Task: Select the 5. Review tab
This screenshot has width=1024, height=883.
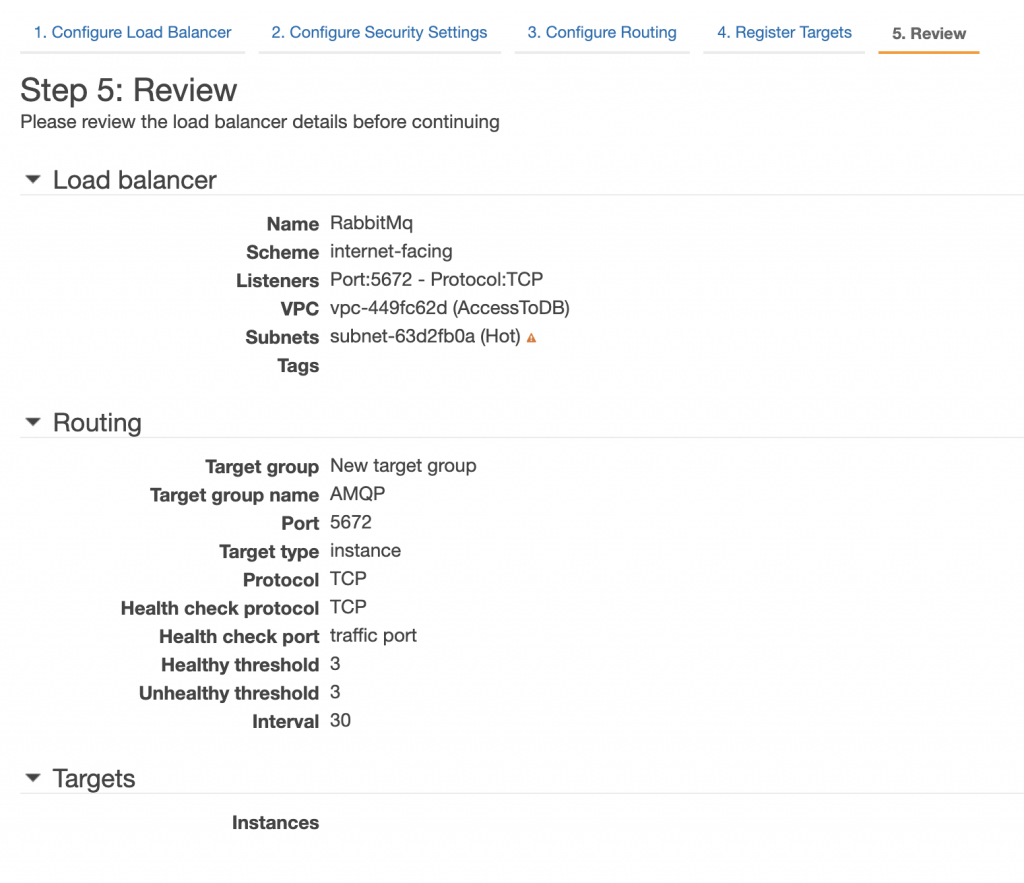Action: click(929, 33)
